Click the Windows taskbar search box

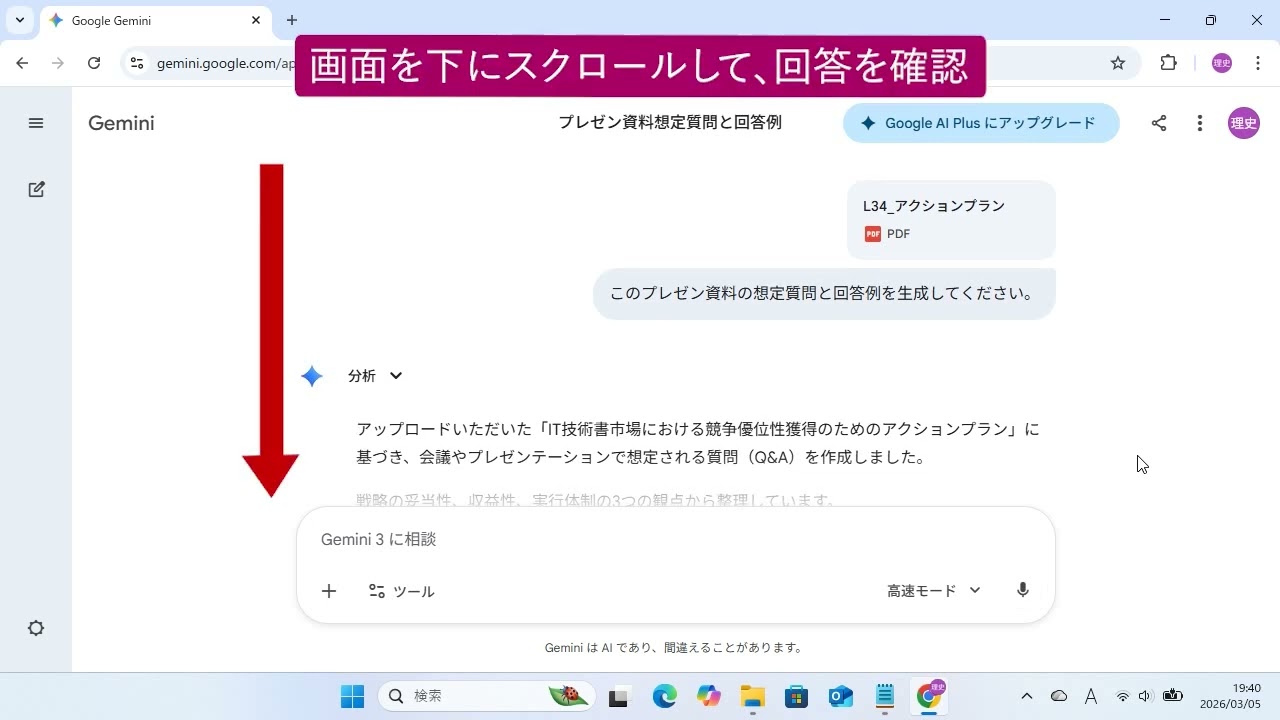coord(486,696)
